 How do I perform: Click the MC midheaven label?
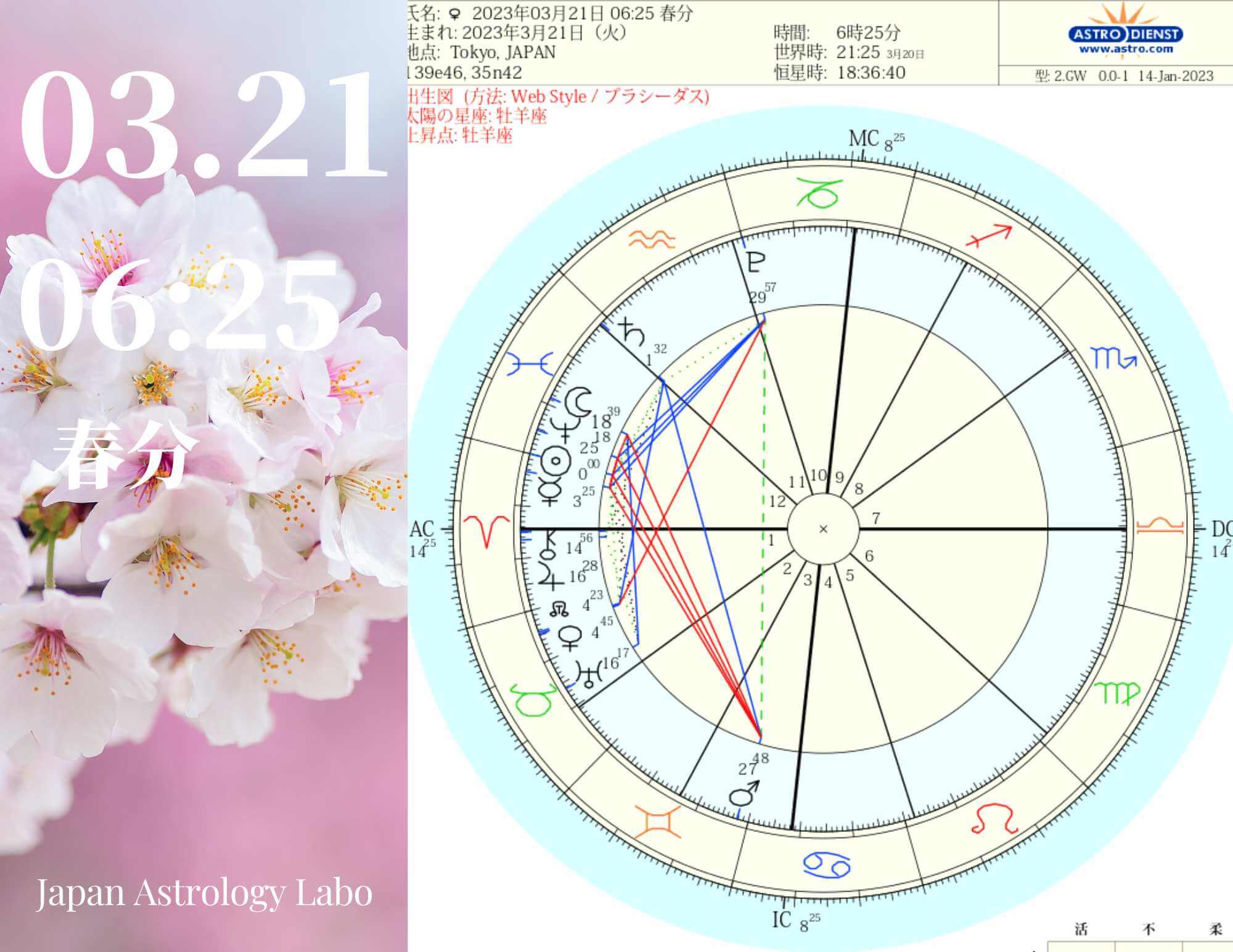[863, 139]
